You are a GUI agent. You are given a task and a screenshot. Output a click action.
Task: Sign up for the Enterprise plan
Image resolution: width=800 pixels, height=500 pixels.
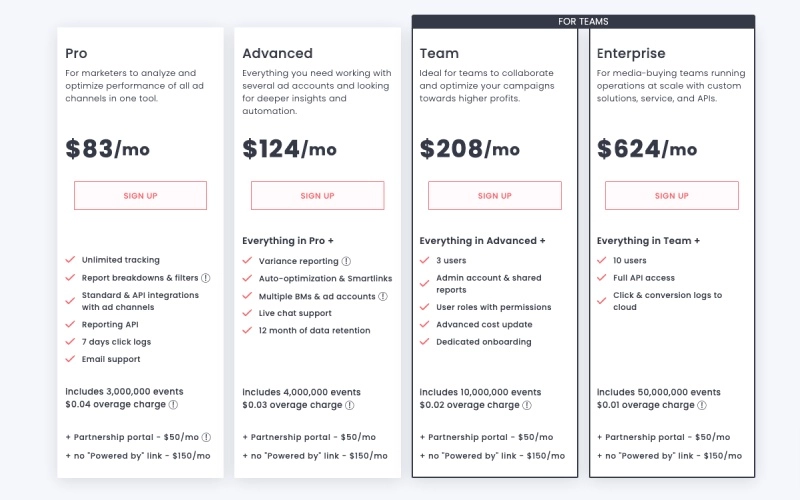[x=671, y=195]
